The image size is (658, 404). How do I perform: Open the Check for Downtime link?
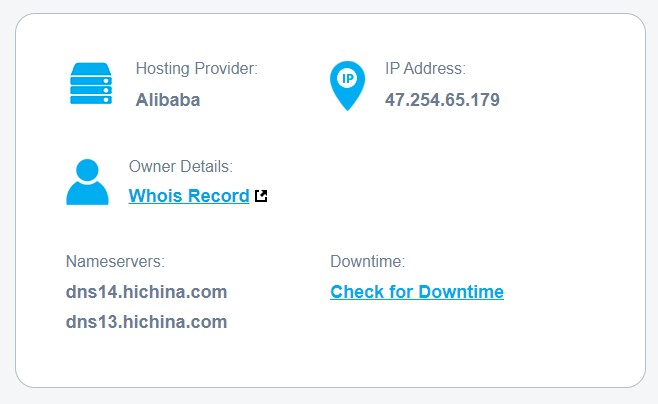point(417,292)
